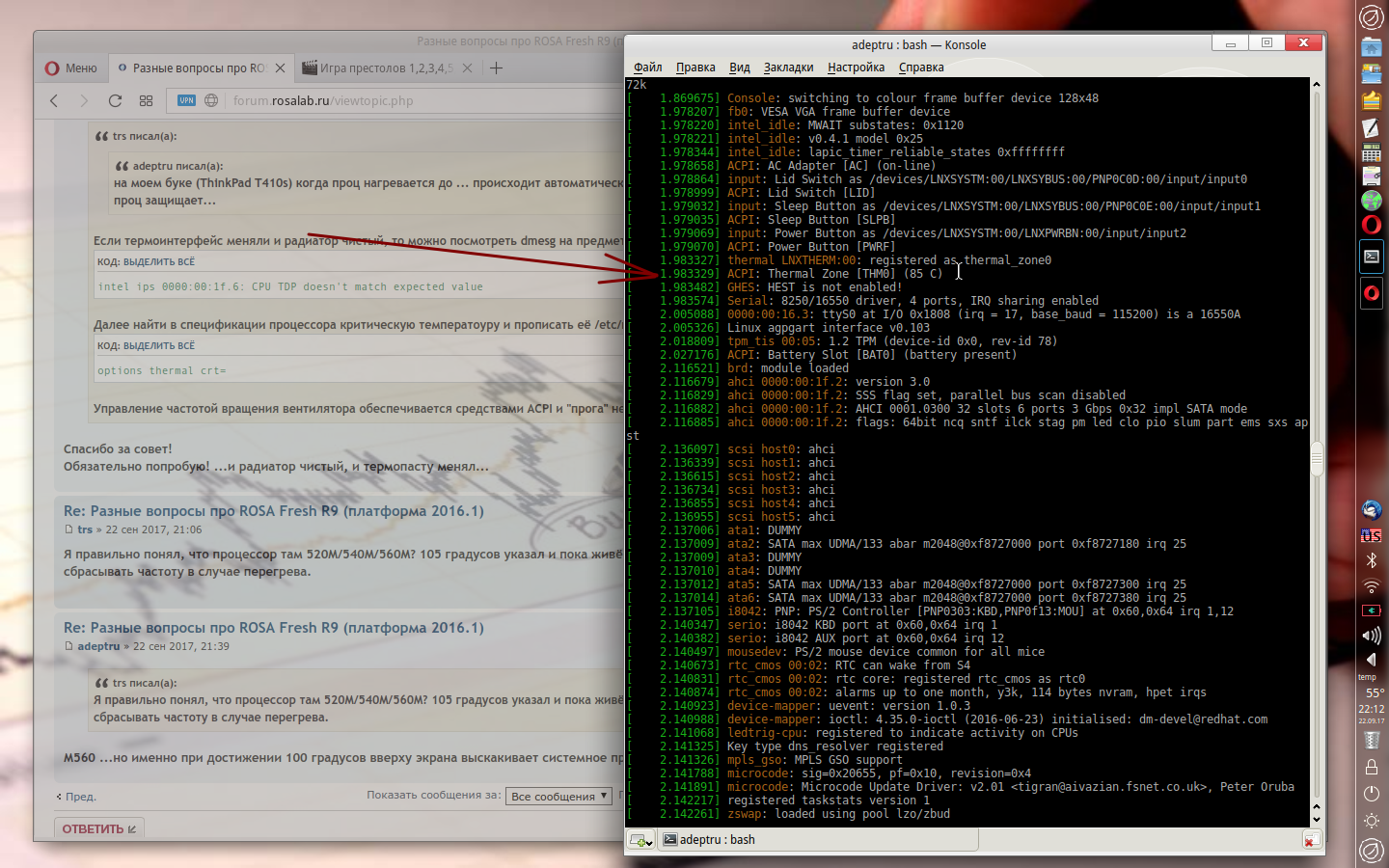Go back in Opera browser
This screenshot has height=868, width=1389.
[54, 100]
